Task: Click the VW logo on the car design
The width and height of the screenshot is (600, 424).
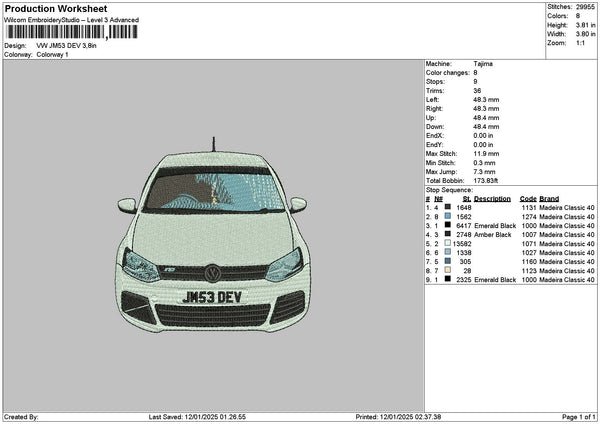Action: pos(212,273)
